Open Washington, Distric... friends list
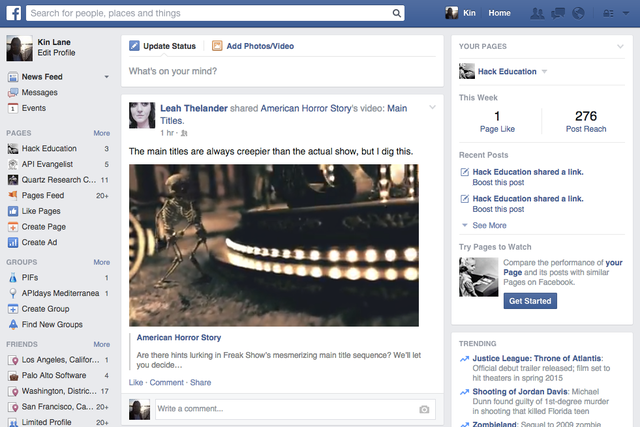Viewport: 640px width, 427px height. [x=59, y=391]
